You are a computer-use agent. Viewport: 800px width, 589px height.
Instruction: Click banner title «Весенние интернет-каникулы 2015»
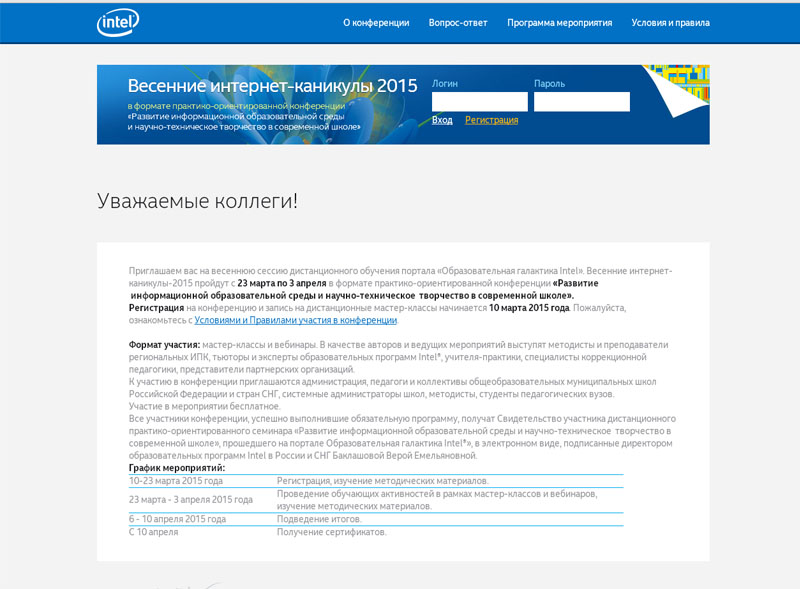pos(272,86)
